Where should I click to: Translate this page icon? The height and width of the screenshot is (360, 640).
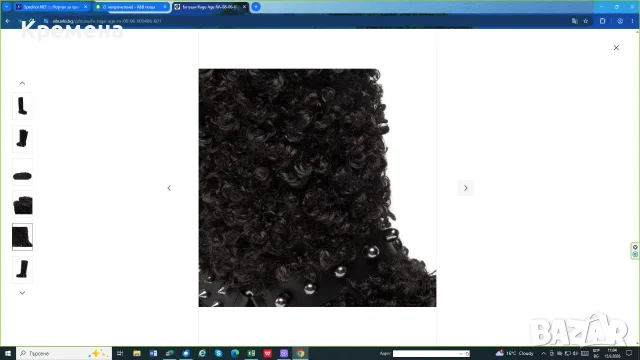point(575,21)
